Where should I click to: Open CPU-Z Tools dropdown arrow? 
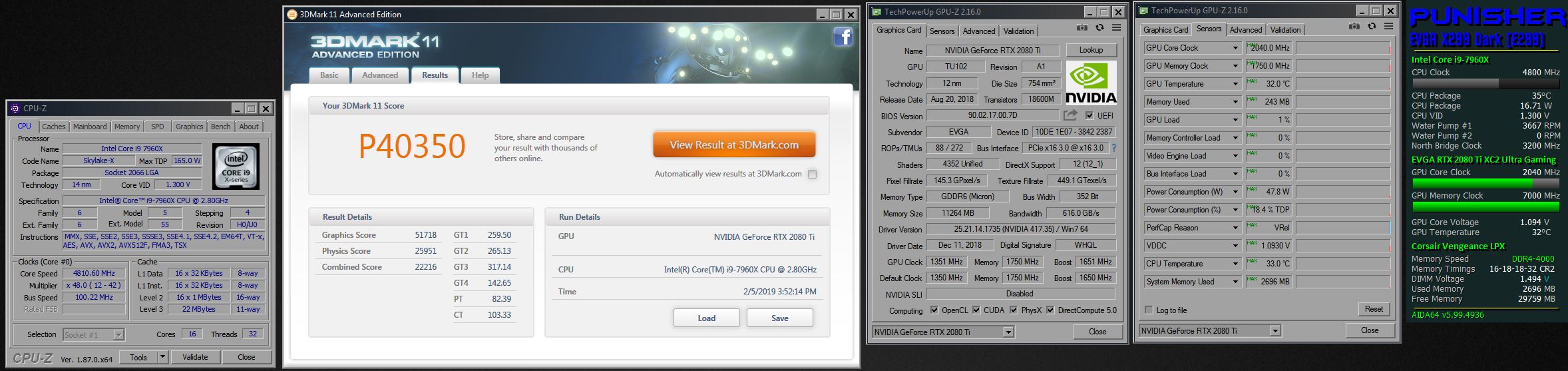click(162, 357)
